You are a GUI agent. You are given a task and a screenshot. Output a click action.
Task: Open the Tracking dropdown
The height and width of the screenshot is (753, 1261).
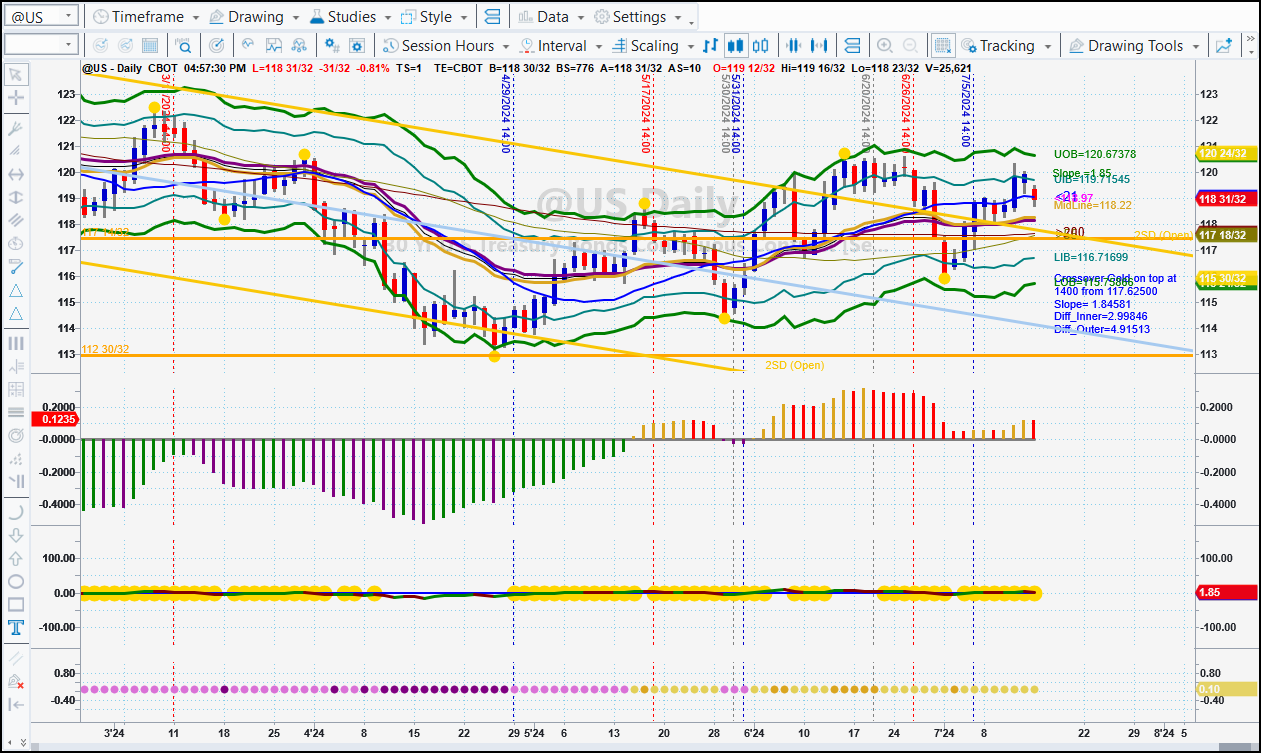coord(1005,45)
